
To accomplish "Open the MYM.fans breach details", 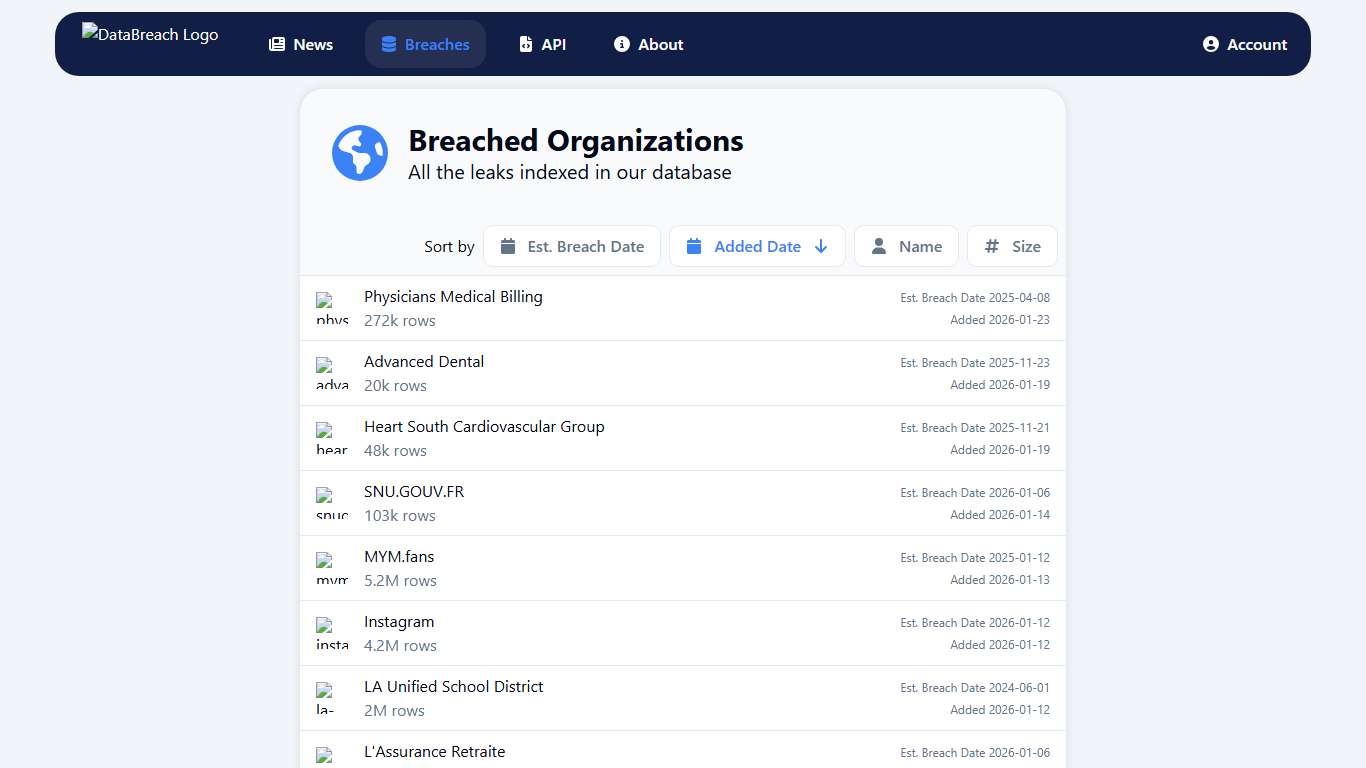I will point(683,568).
